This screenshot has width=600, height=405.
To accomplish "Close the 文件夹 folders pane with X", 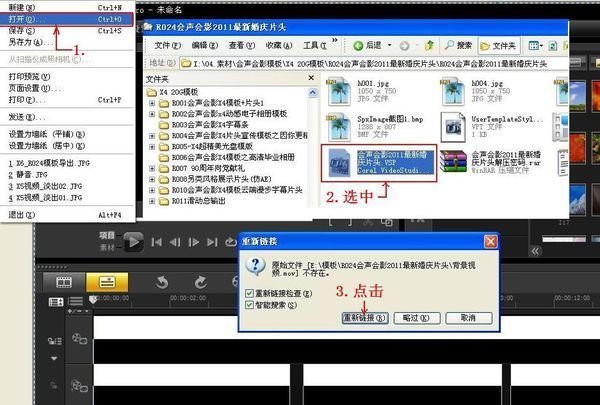I will 311,78.
